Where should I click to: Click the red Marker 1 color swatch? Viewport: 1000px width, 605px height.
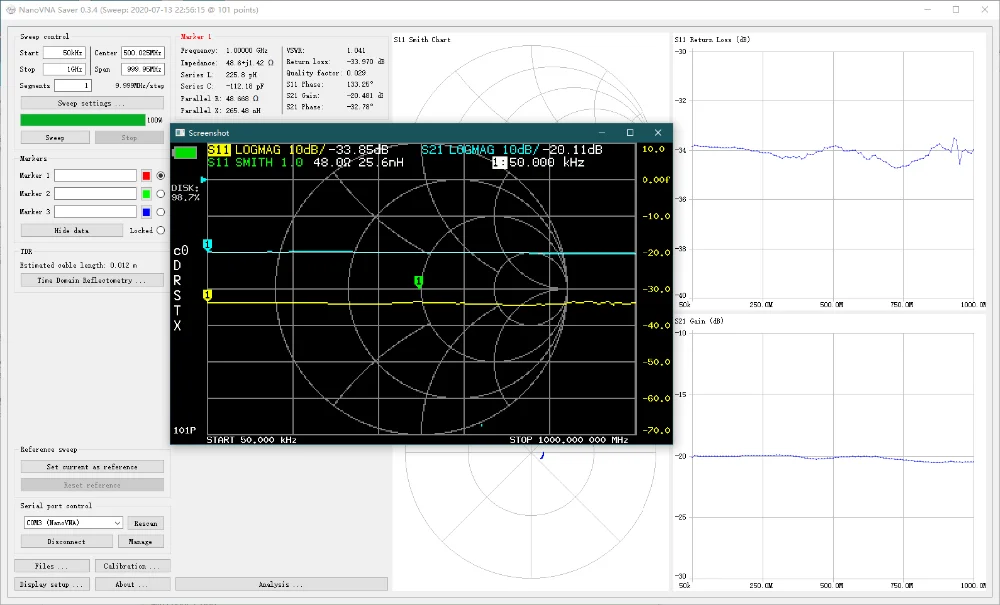tap(146, 176)
